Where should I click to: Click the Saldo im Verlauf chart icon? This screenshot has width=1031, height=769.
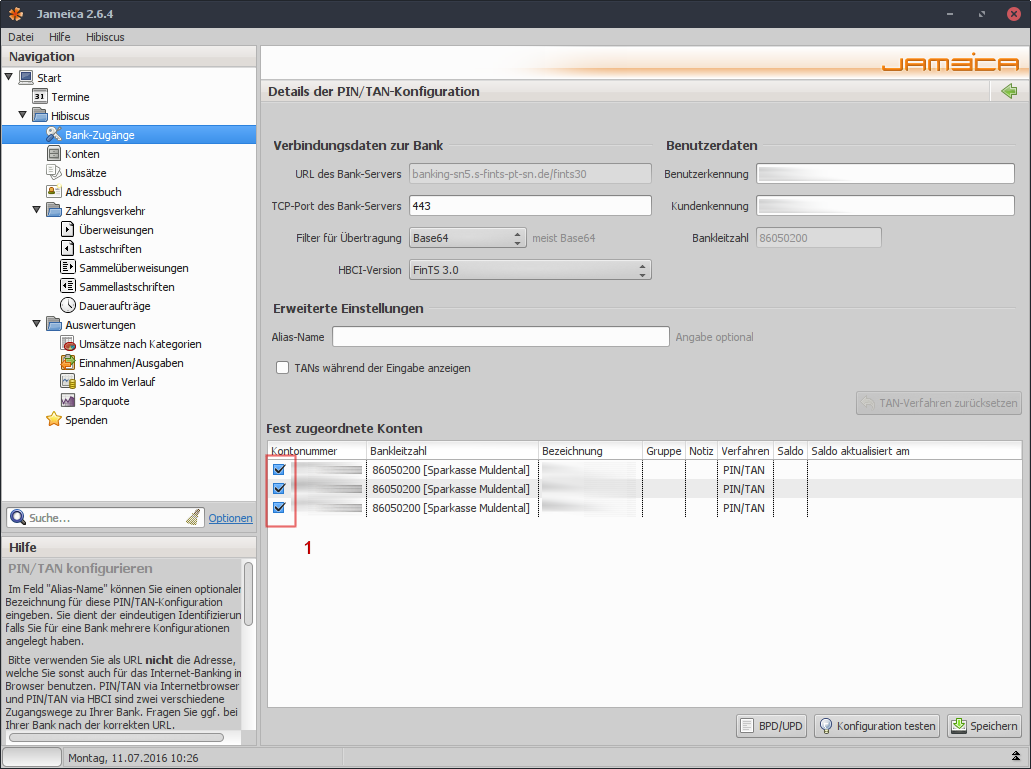tap(68, 383)
